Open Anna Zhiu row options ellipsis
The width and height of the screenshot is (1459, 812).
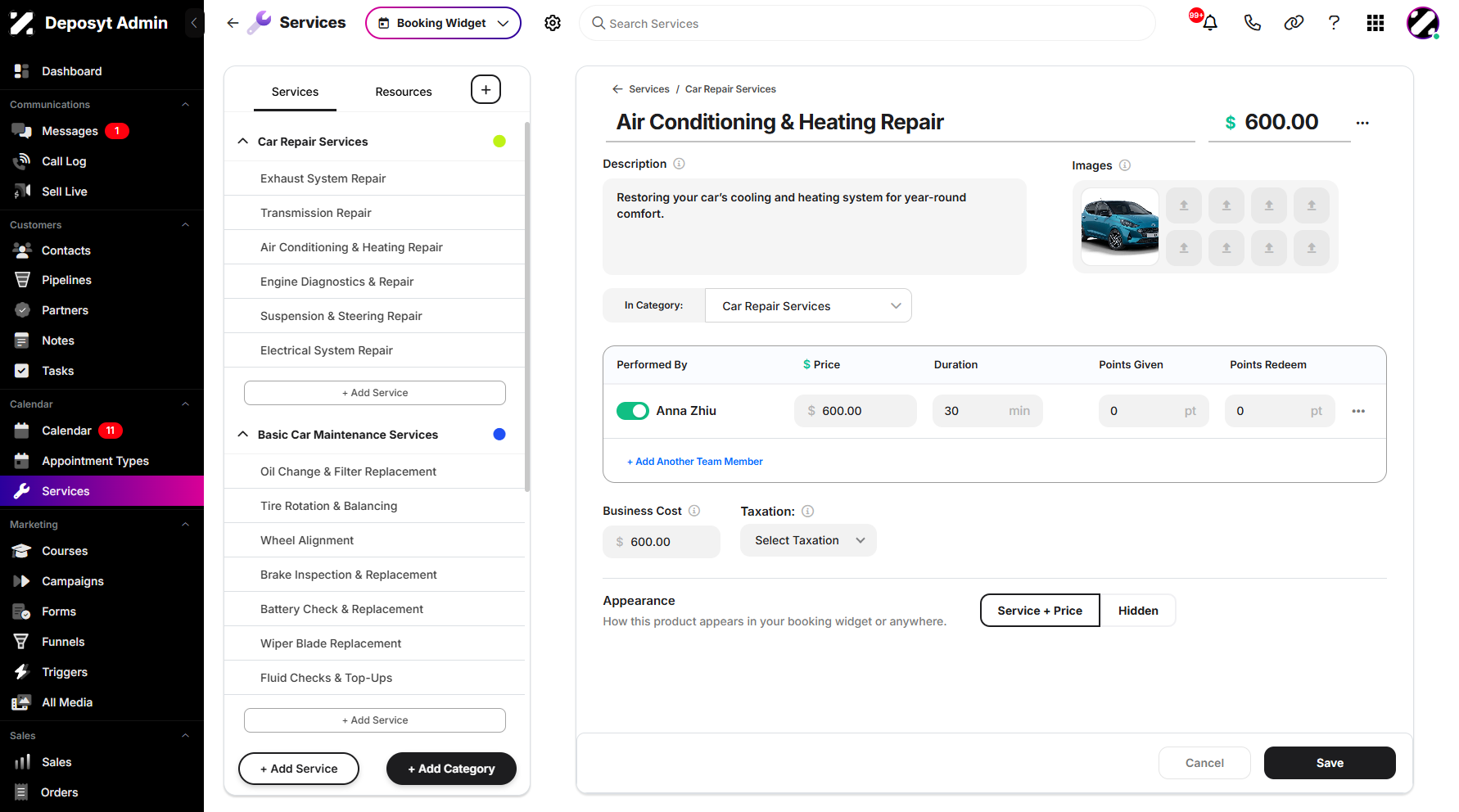click(x=1358, y=411)
